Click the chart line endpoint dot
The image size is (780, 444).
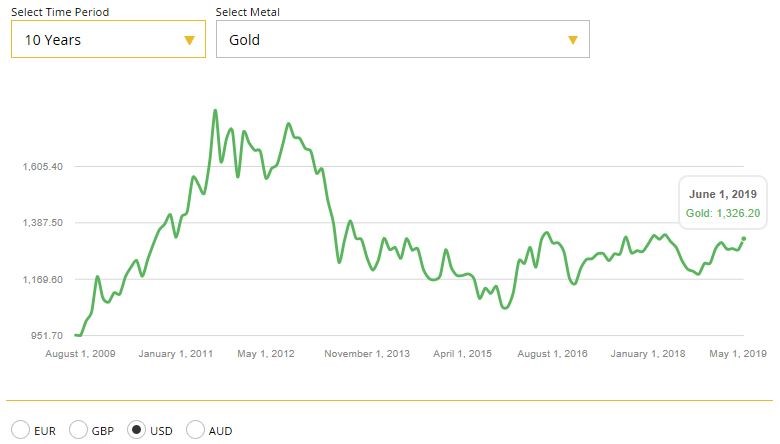click(744, 238)
